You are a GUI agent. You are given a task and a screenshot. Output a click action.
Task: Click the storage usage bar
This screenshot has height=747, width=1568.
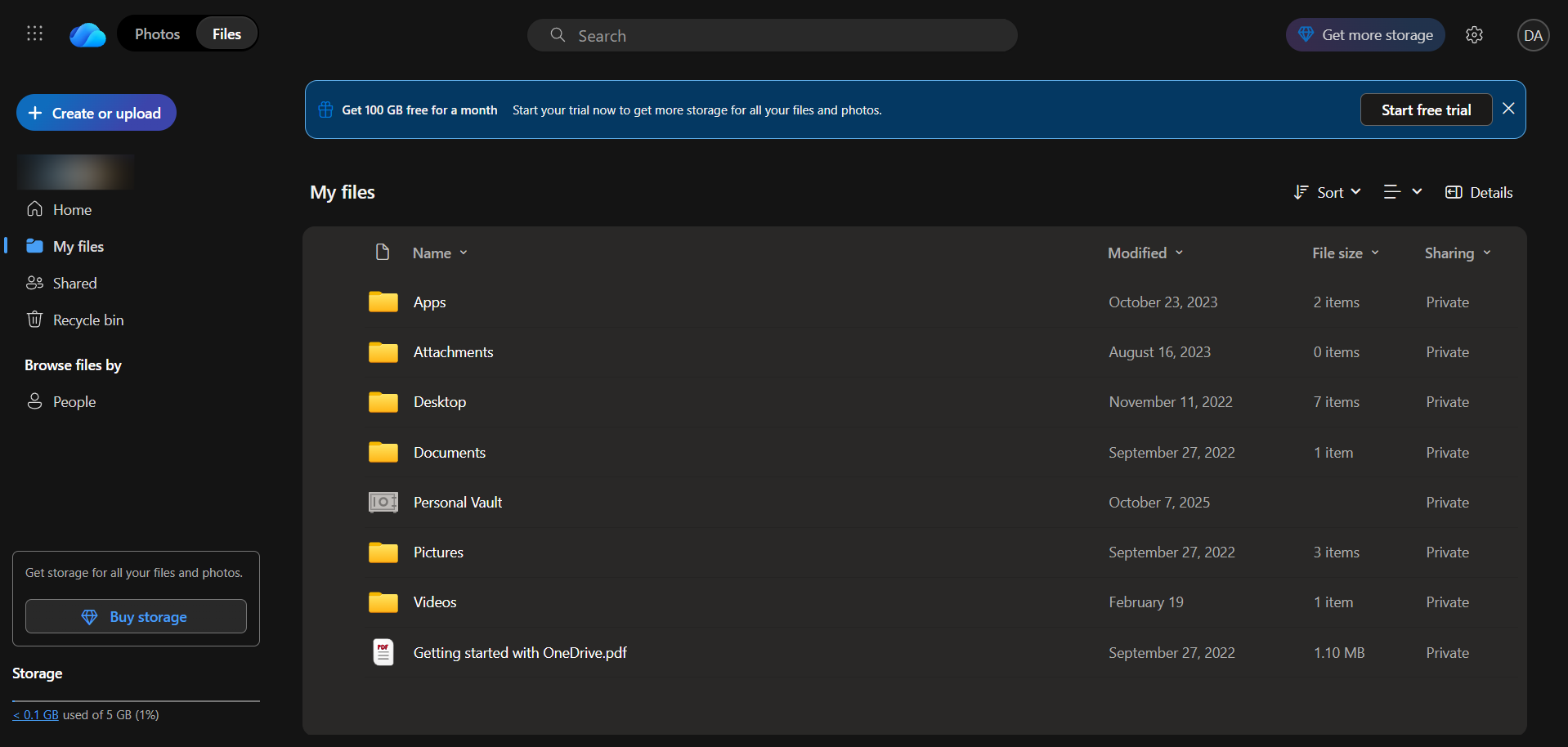point(136,701)
